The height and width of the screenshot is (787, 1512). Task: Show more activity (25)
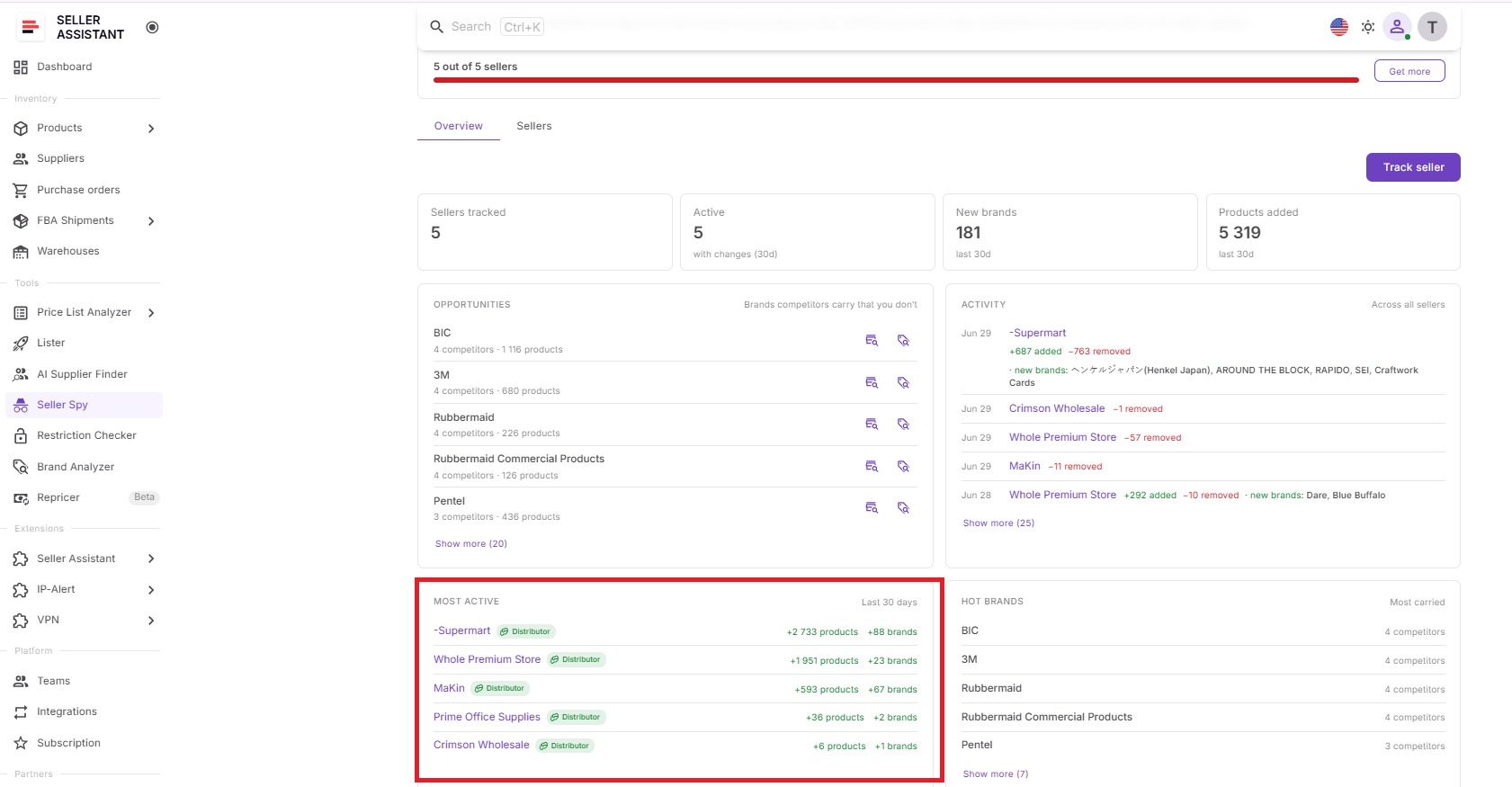point(998,523)
